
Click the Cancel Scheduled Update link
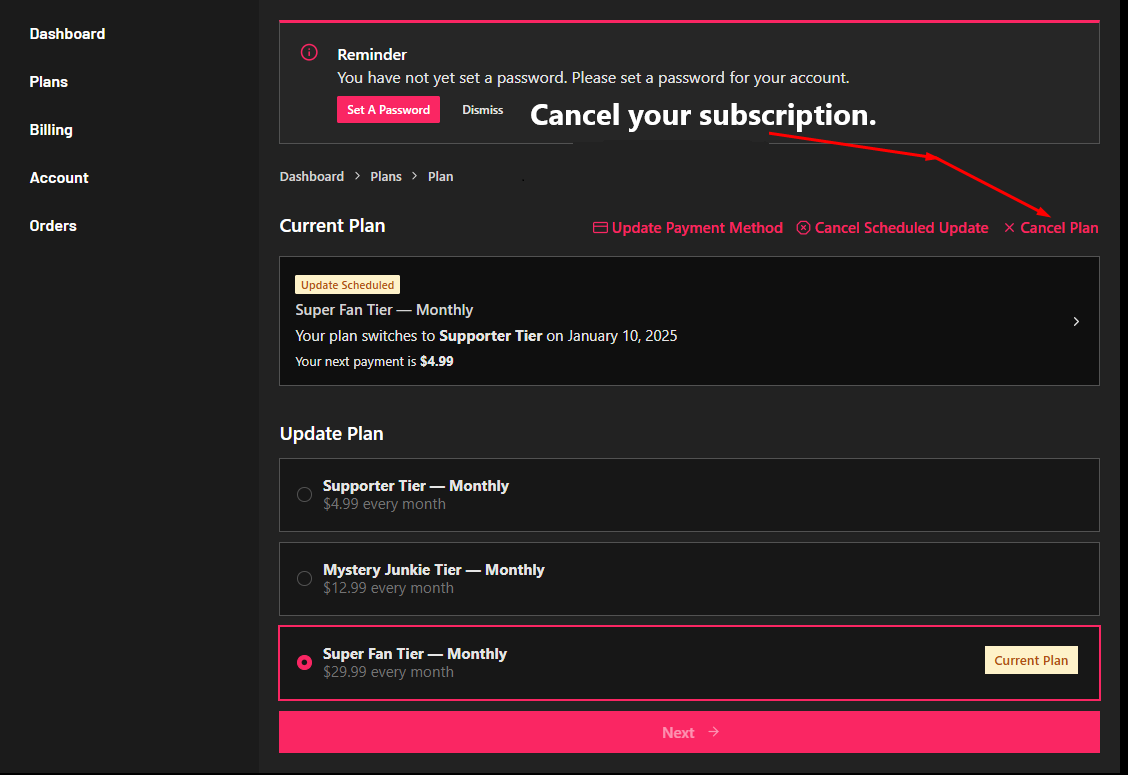pyautogui.click(x=892, y=227)
